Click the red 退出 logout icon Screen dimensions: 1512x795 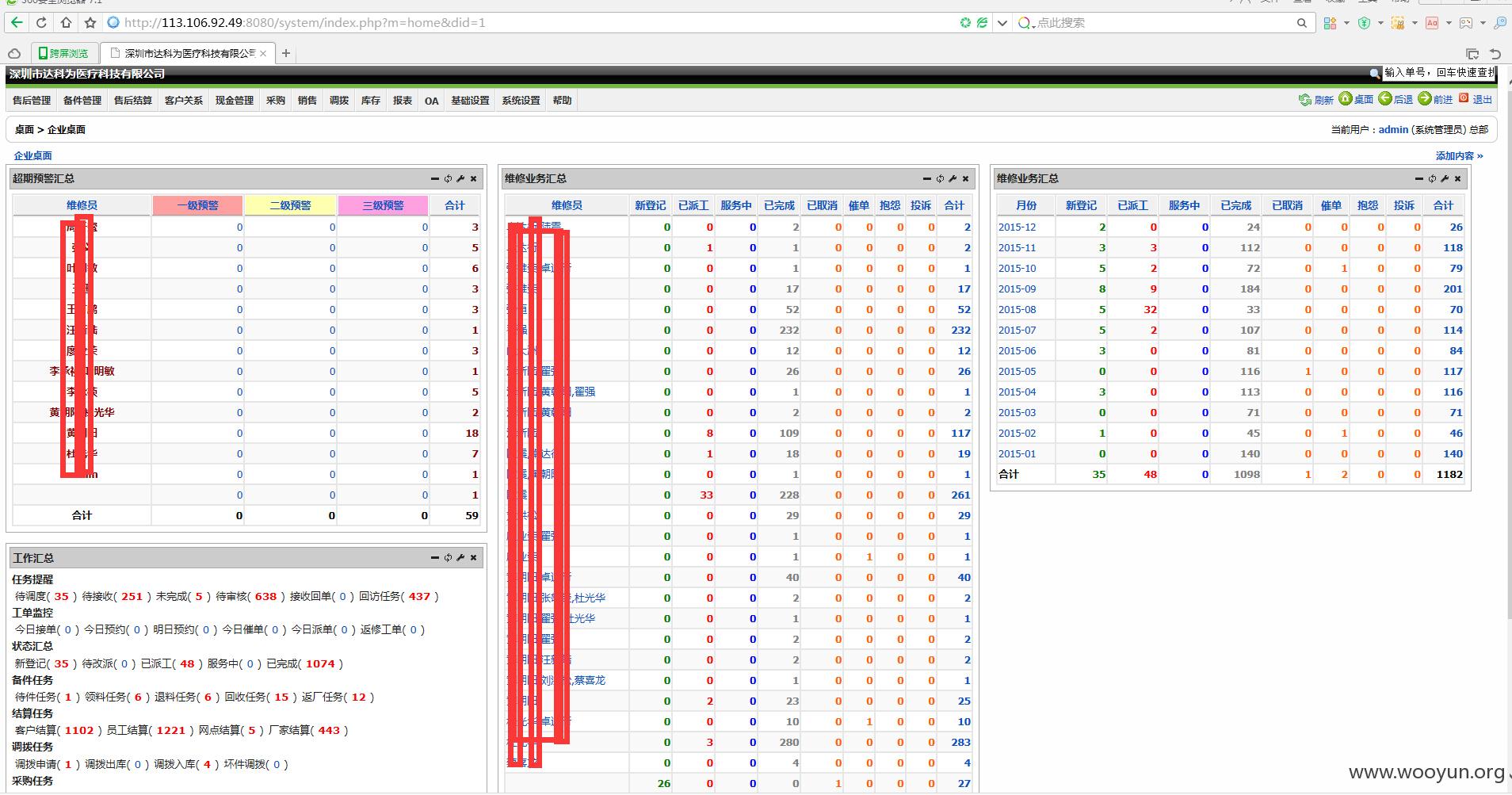coord(1464,98)
